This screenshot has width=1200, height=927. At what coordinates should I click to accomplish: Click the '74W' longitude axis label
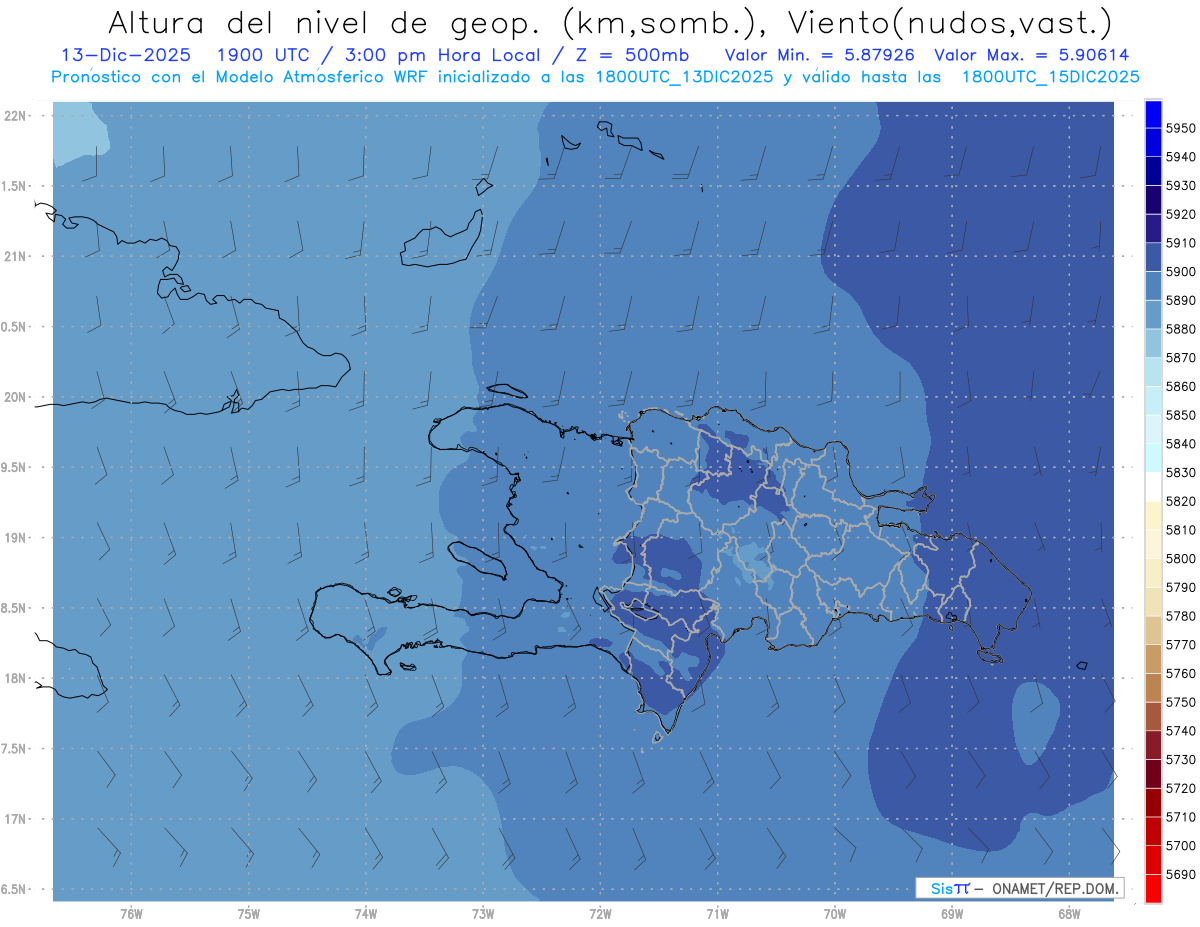(366, 914)
